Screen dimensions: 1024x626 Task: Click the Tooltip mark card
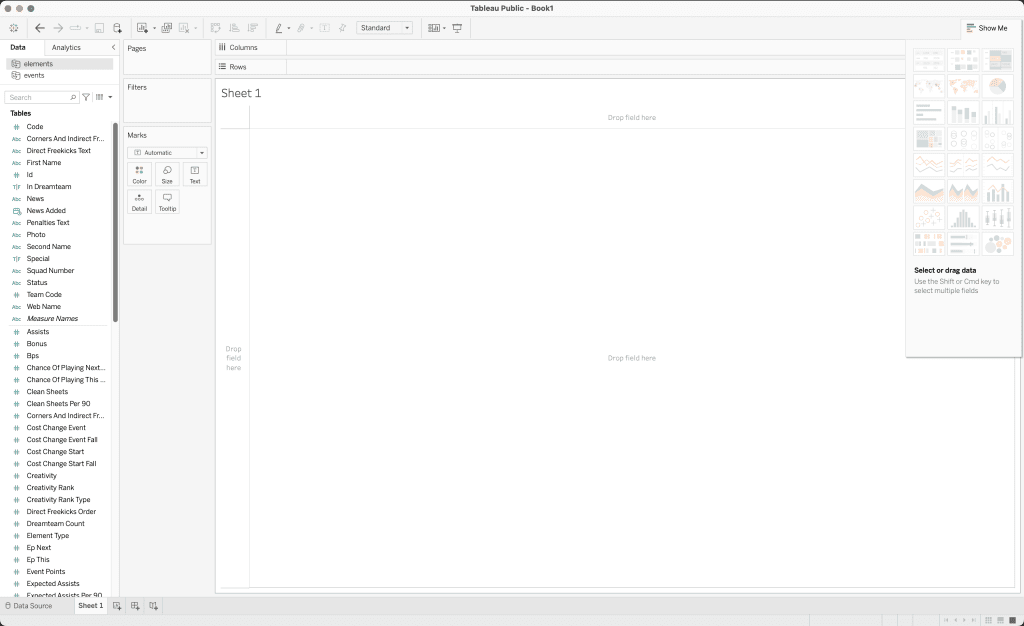point(167,202)
